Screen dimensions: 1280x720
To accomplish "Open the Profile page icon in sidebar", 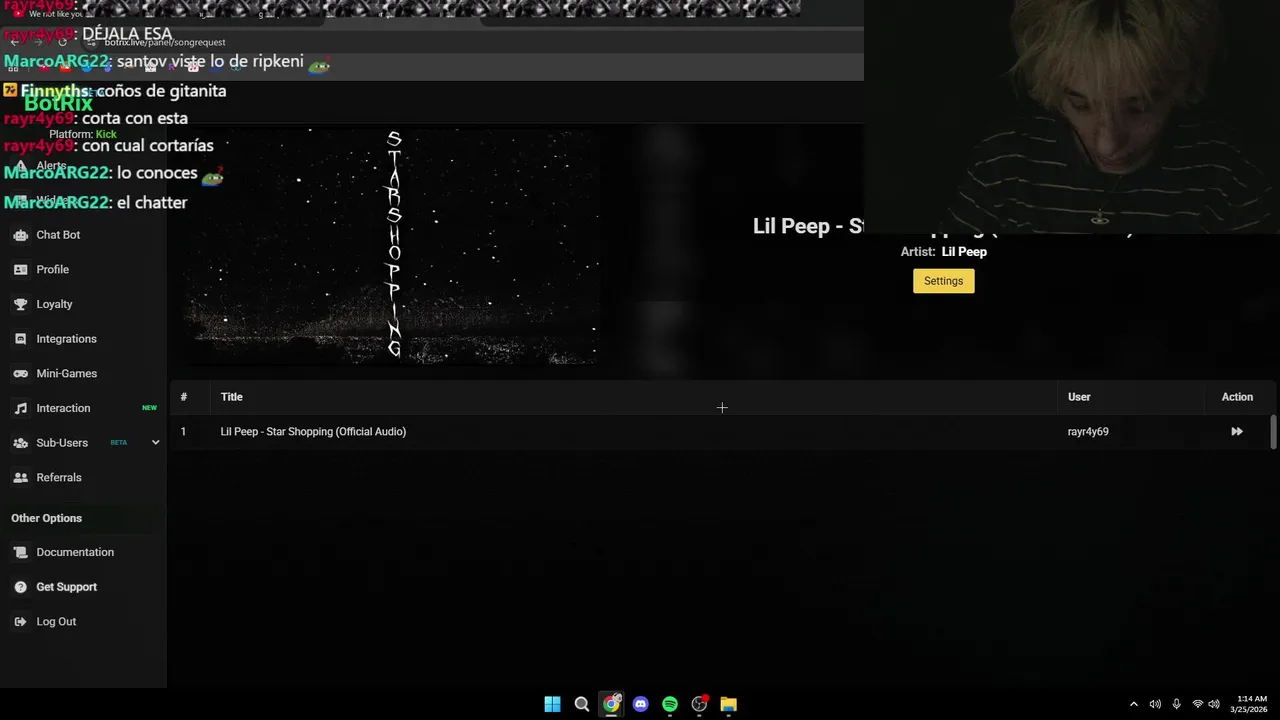I will point(20,270).
